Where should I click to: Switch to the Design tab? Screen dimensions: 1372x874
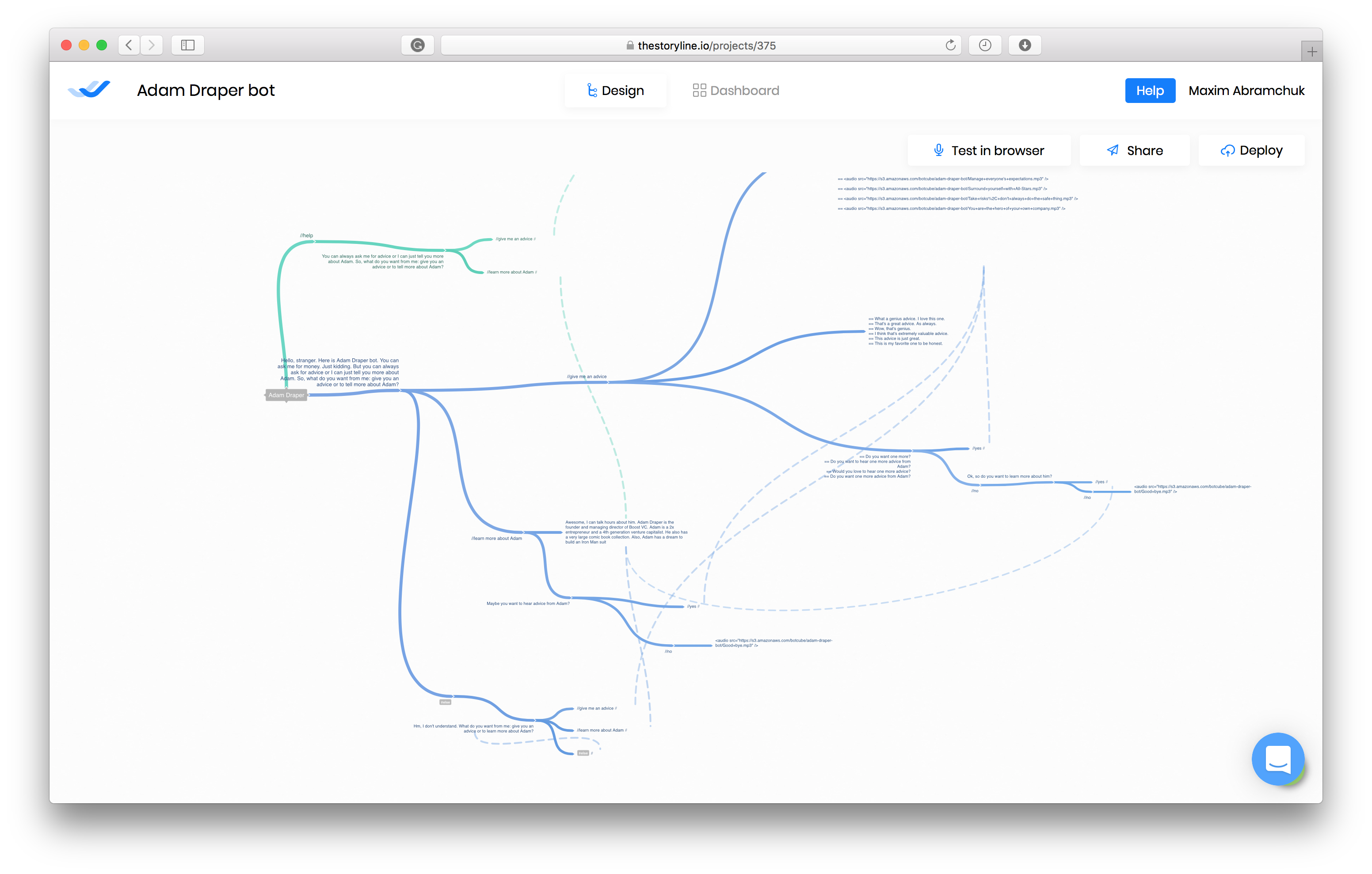pos(615,91)
